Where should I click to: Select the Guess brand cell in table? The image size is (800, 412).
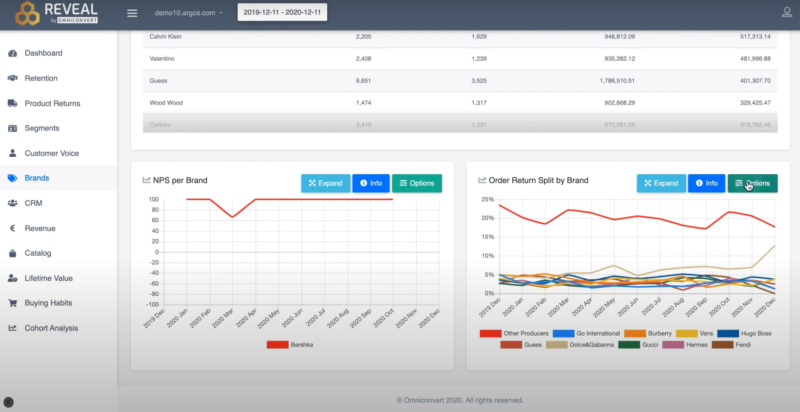click(x=158, y=81)
